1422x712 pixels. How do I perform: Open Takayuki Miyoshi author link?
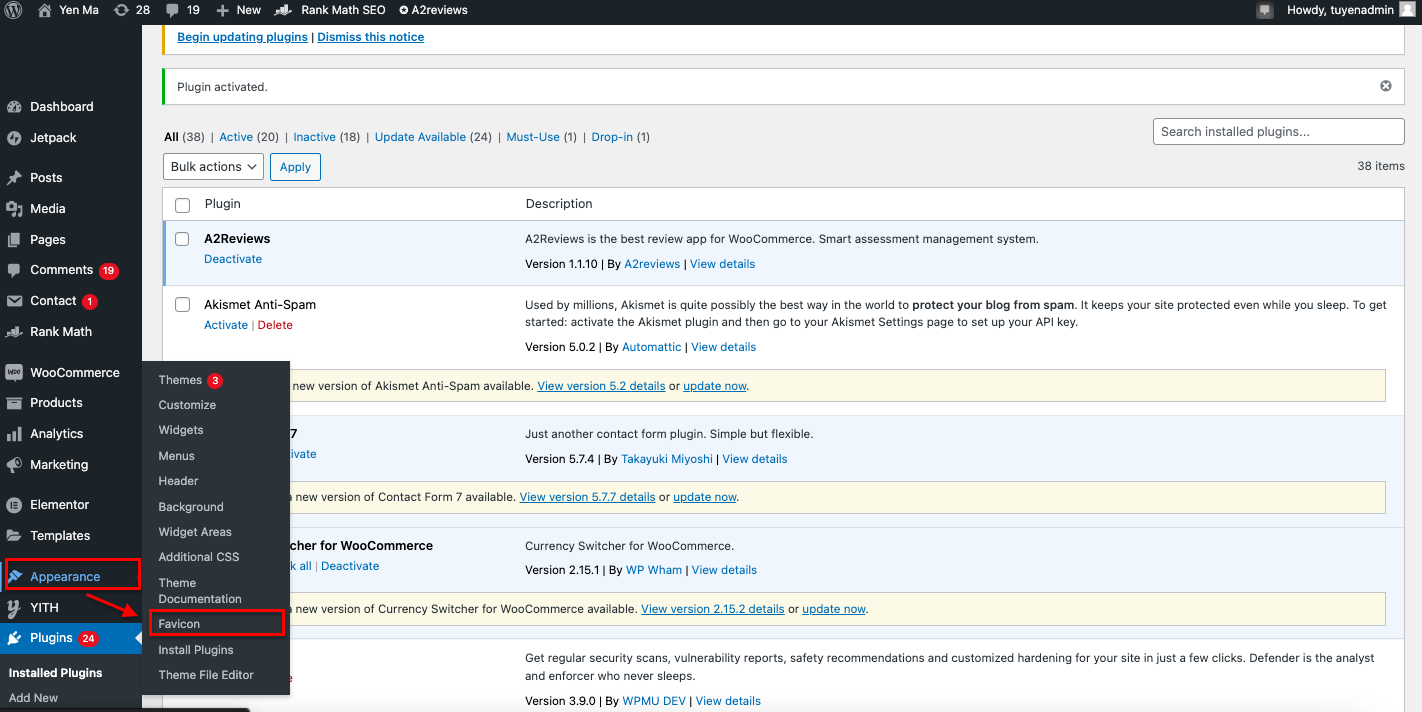point(667,459)
